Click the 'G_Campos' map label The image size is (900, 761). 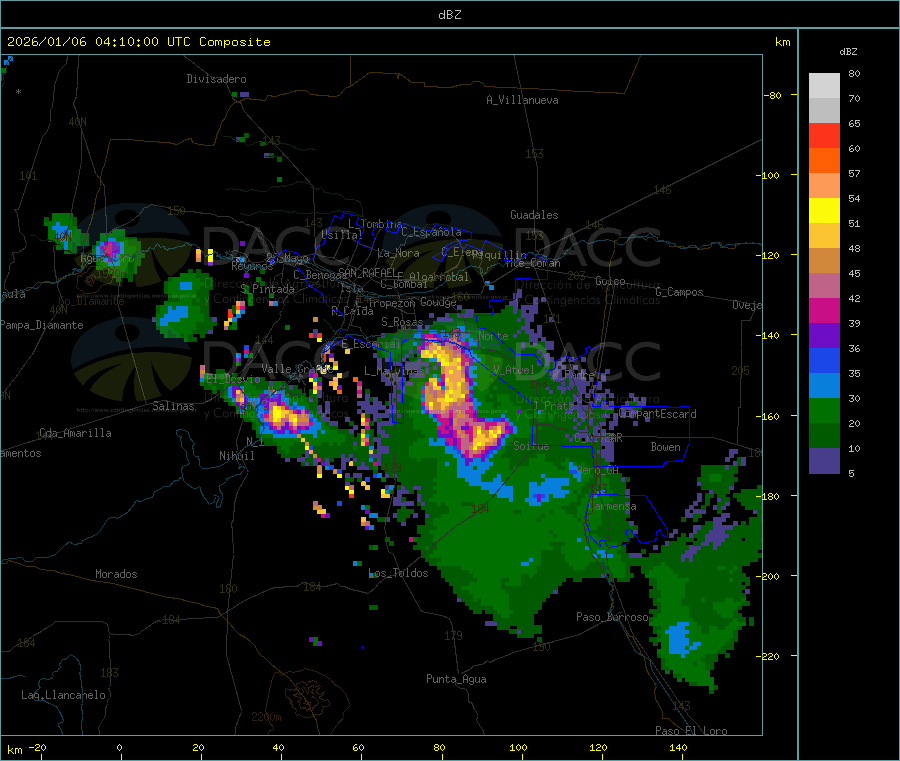(x=679, y=292)
